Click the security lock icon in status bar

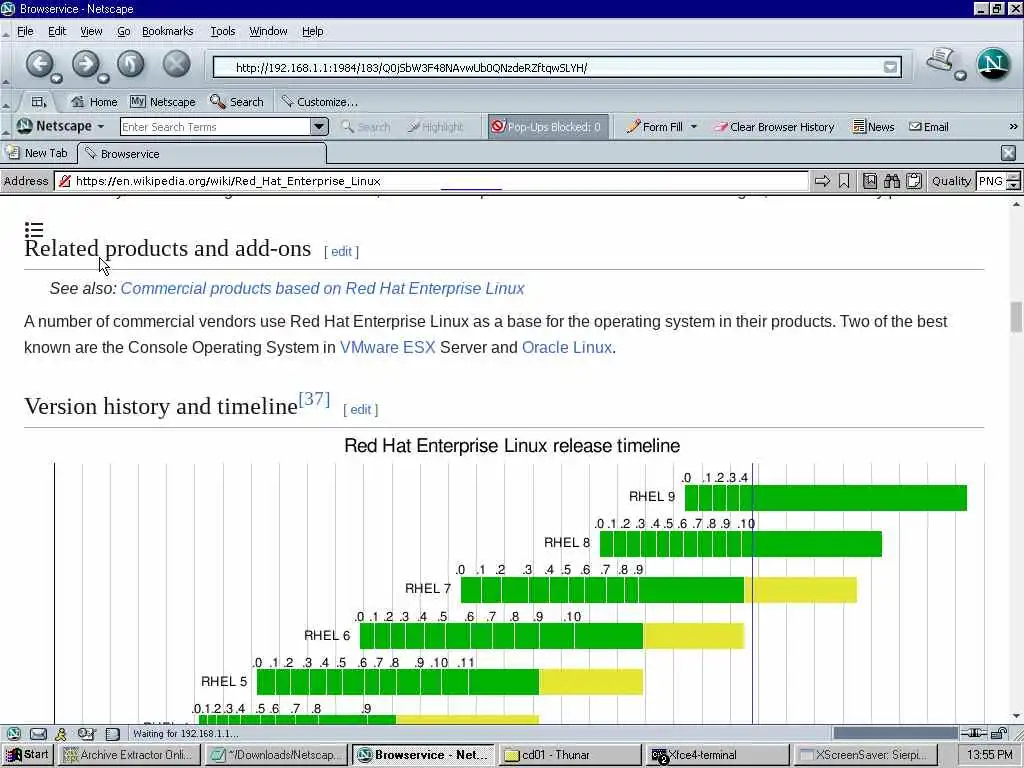coord(999,733)
